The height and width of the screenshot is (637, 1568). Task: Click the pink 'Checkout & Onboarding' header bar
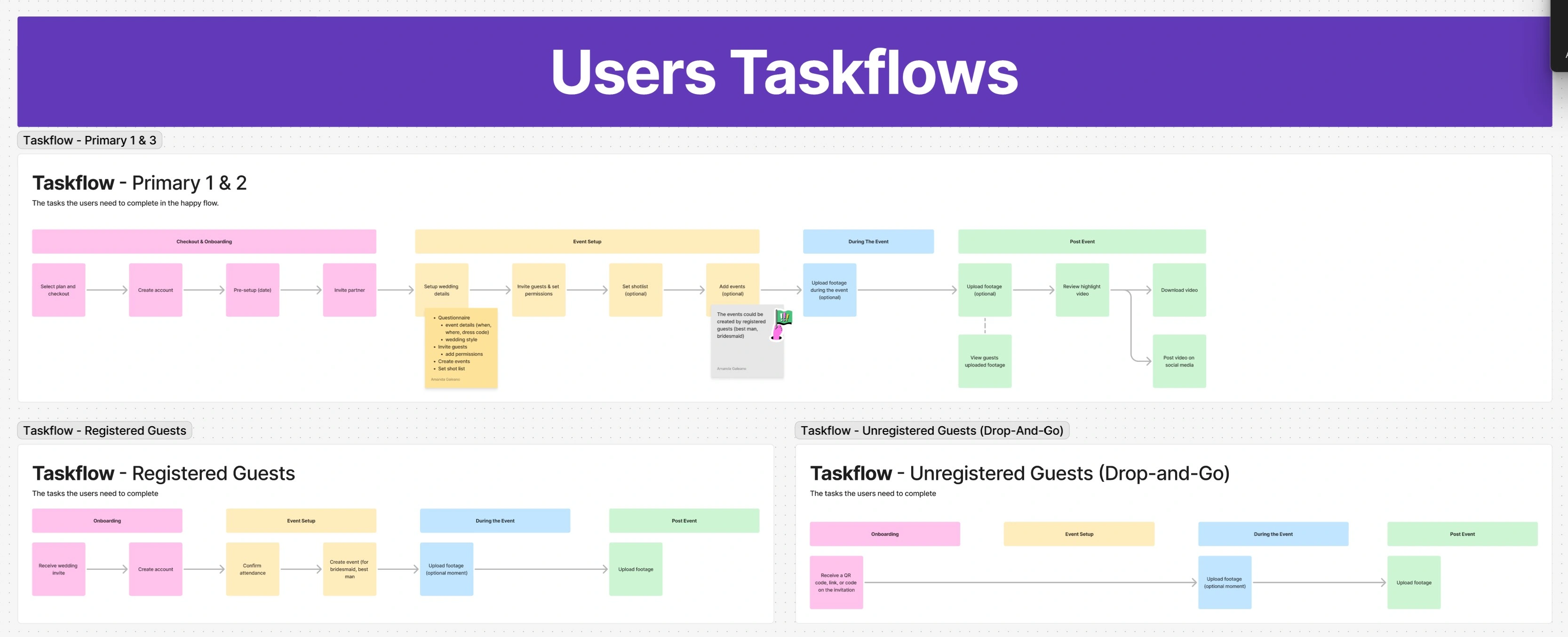point(204,240)
